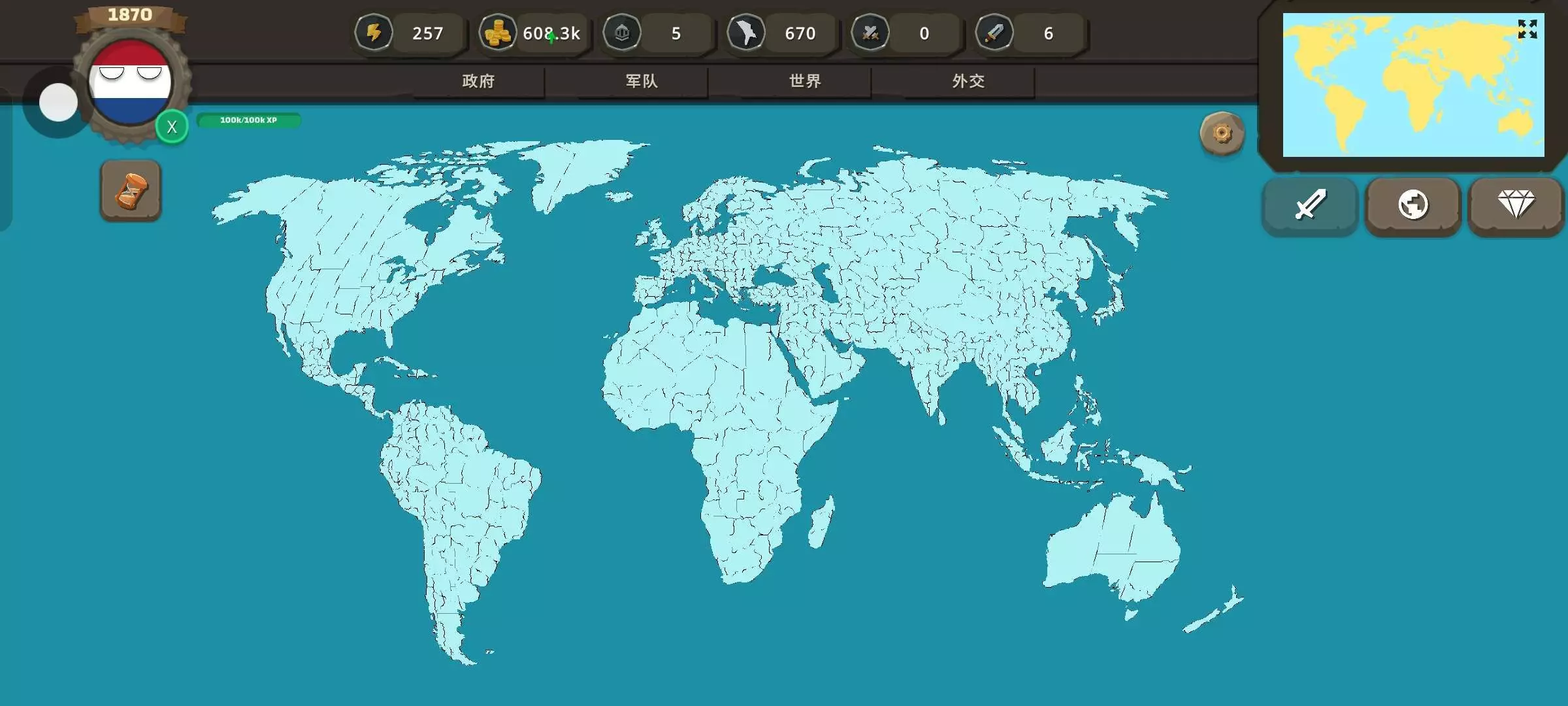This screenshot has height=706, width=1568.
Task: Select the diamond resources map mode
Action: coord(1516,205)
